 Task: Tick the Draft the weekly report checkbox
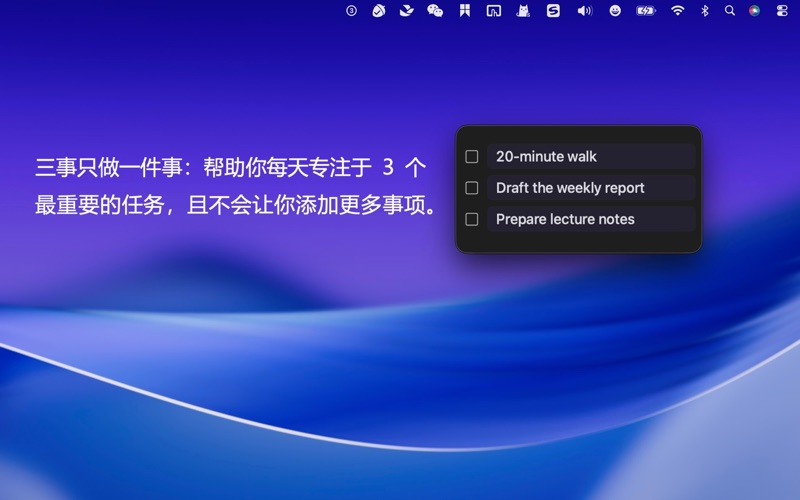pyautogui.click(x=472, y=188)
